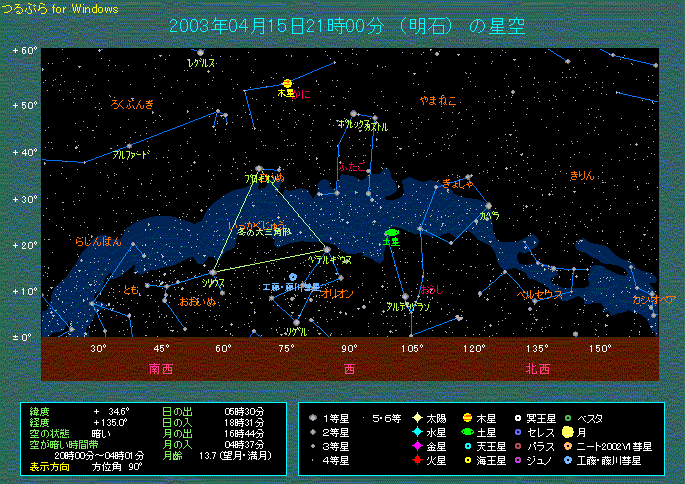Click the パラス Pallas icon in the legend

518,446
